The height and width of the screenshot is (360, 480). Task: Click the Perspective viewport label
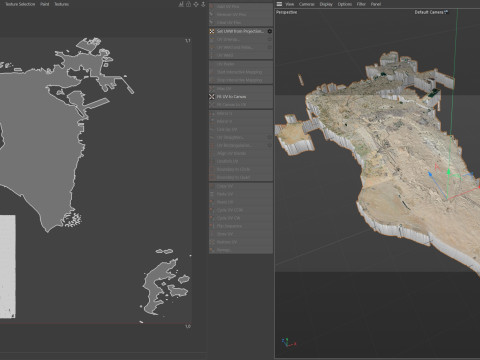click(287, 12)
